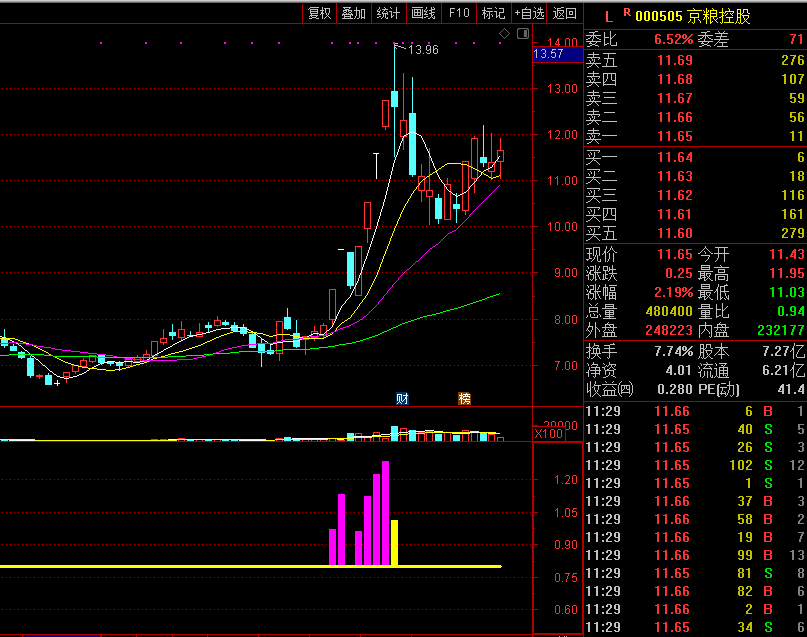Click the 最低 value 11.03
This screenshot has height=637, width=807.
click(786, 293)
